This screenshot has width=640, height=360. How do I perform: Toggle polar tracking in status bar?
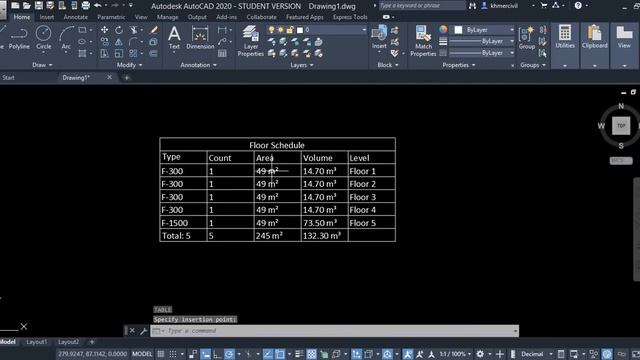point(229,354)
